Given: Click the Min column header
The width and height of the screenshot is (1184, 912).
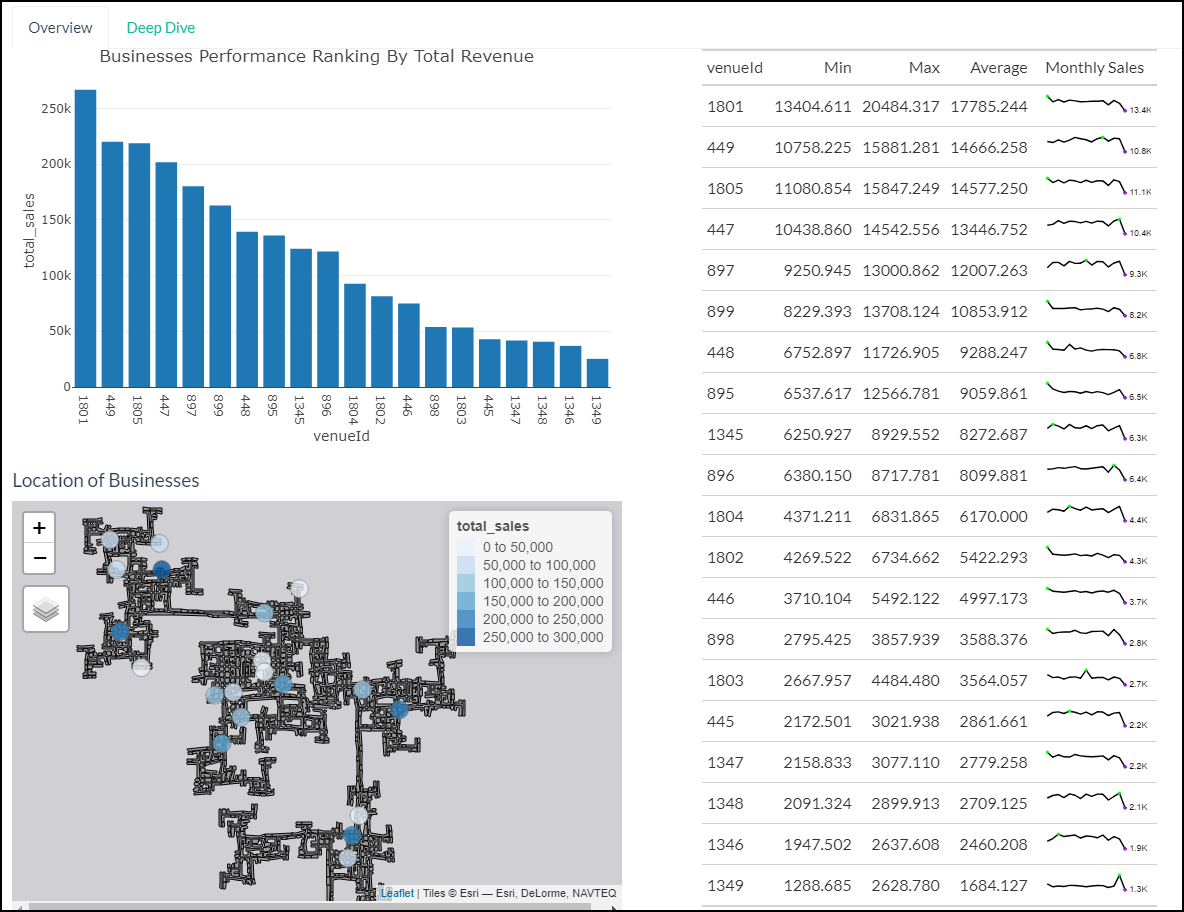Looking at the screenshot, I should (837, 68).
